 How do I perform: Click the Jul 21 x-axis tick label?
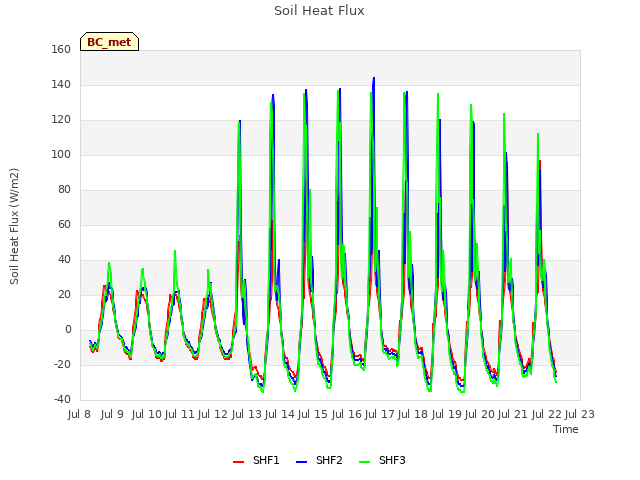(x=513, y=414)
